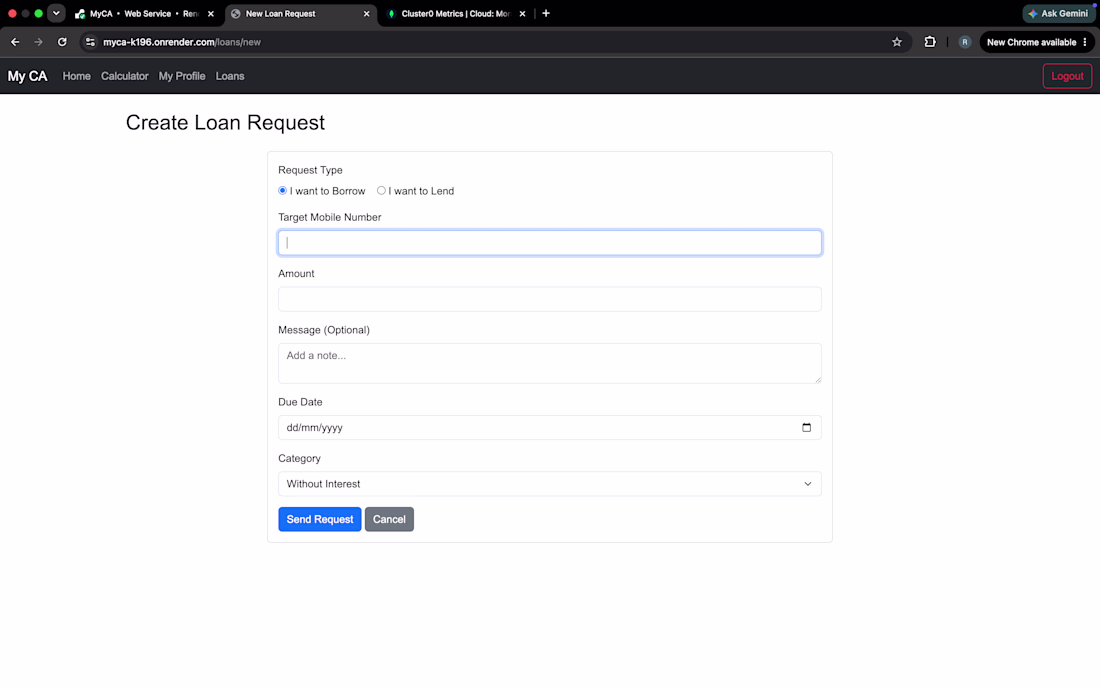Open the Extensions puzzle icon

[930, 42]
